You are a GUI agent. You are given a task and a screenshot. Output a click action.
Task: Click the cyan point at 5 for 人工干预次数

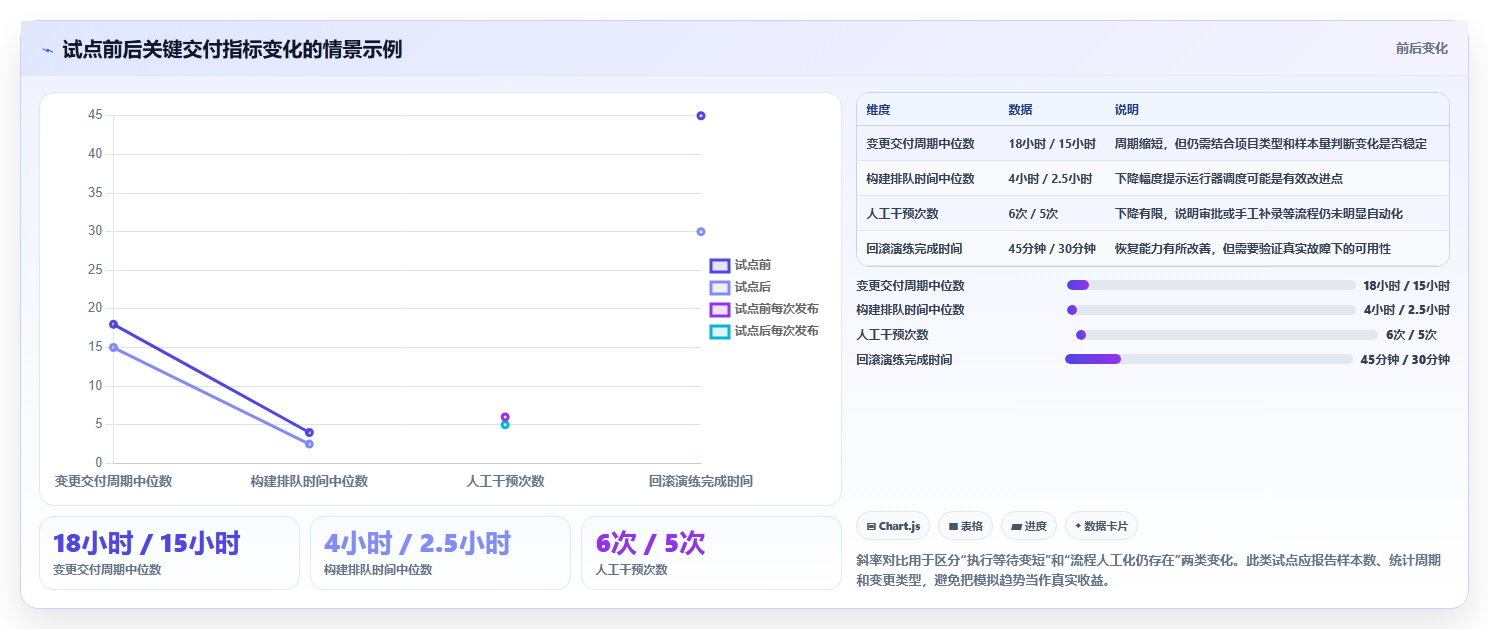(505, 425)
